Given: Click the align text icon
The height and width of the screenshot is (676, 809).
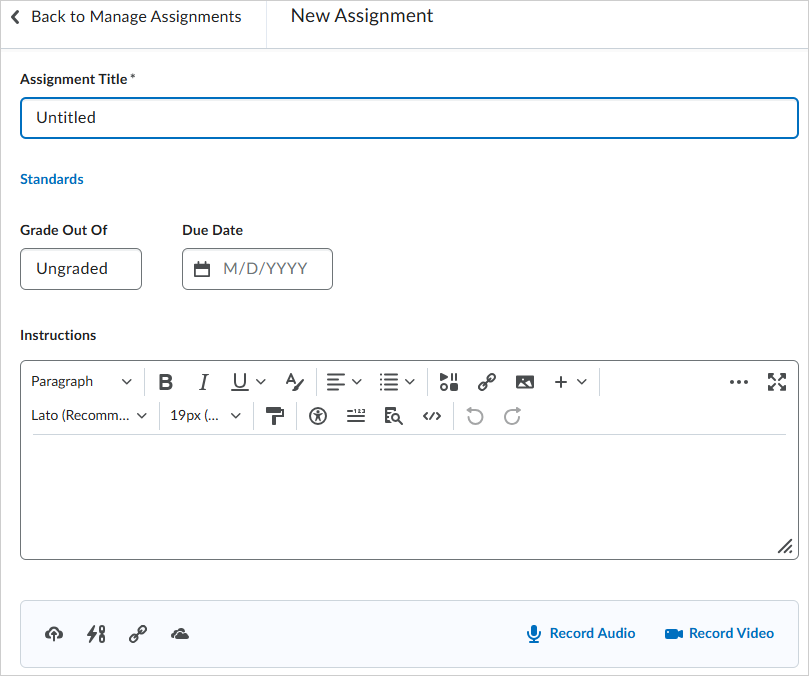Looking at the screenshot, I should pyautogui.click(x=336, y=382).
